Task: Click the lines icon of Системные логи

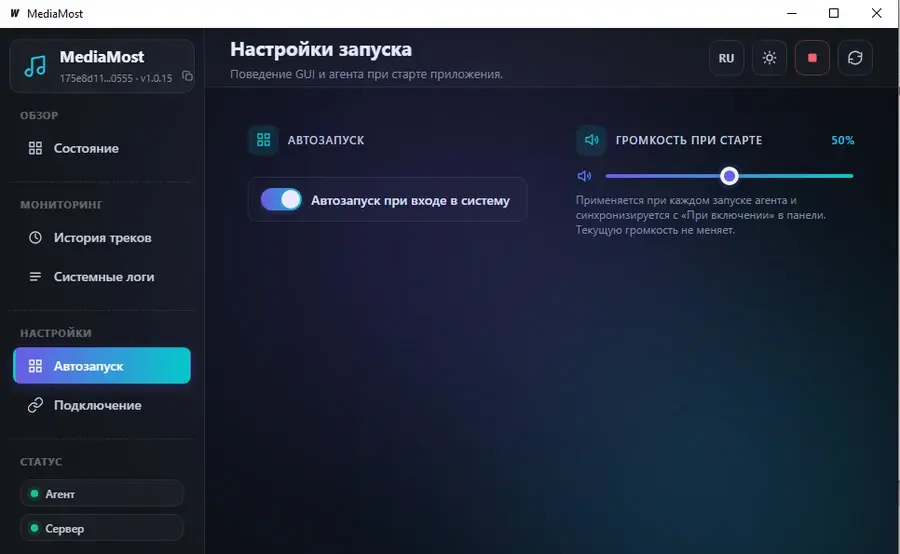Action: pyautogui.click(x=35, y=277)
